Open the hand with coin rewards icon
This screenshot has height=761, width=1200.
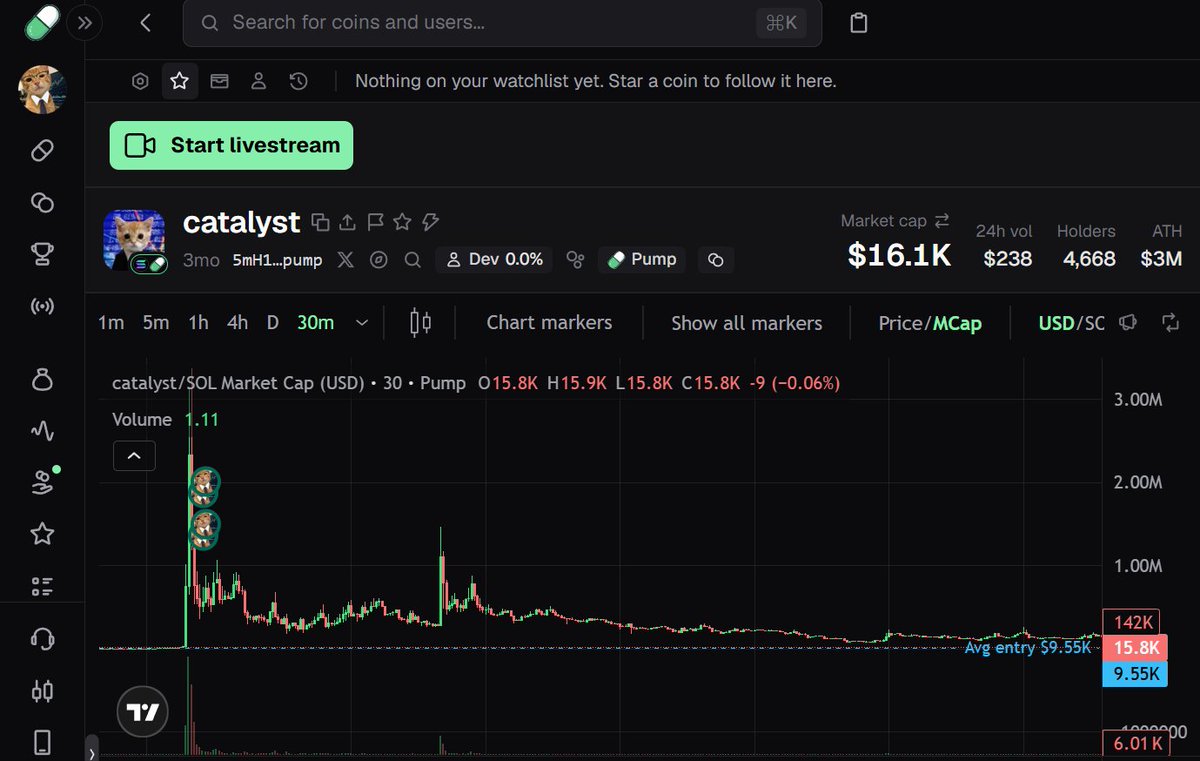(42, 483)
